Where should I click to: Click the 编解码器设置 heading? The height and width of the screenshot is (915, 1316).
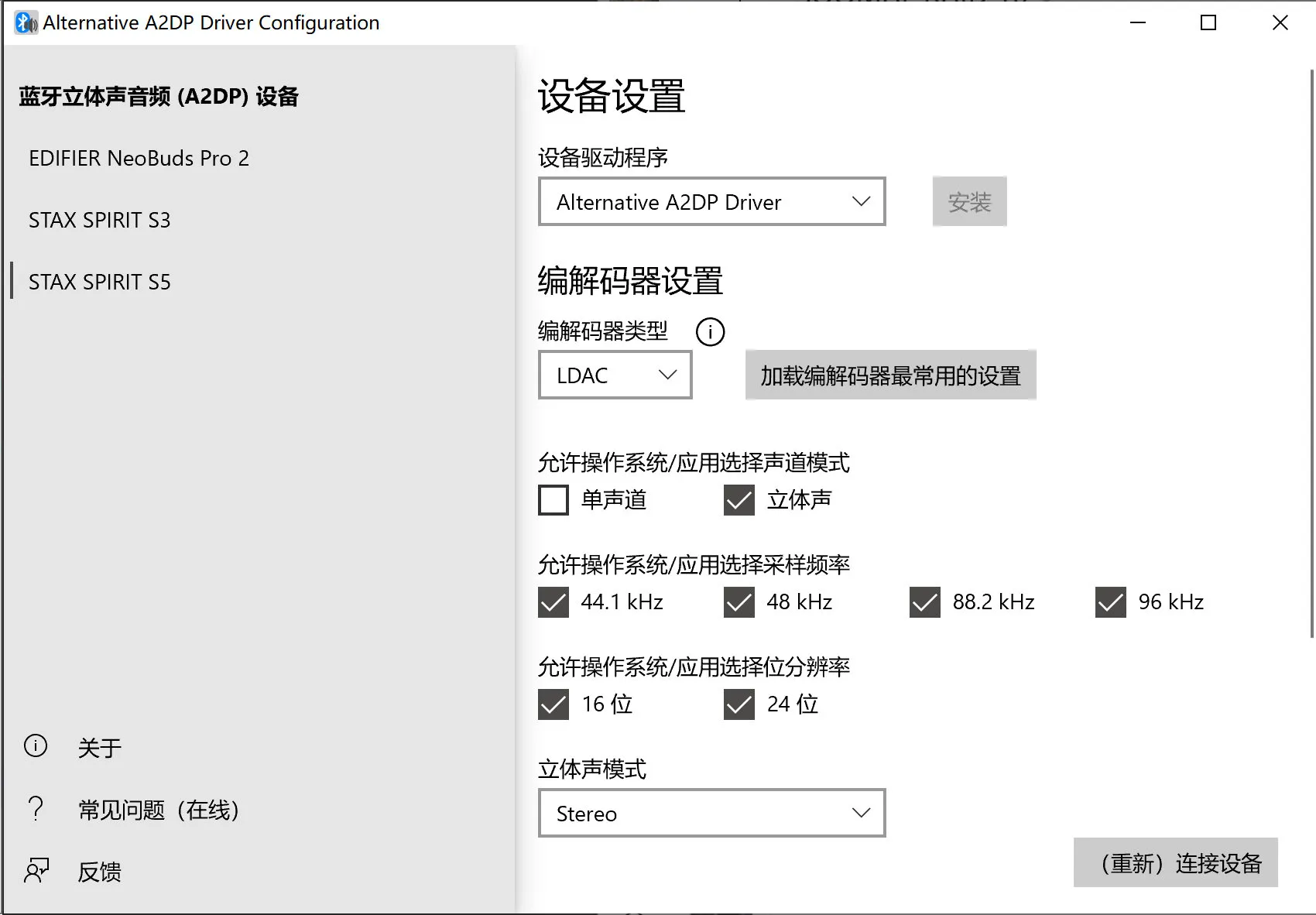(630, 280)
